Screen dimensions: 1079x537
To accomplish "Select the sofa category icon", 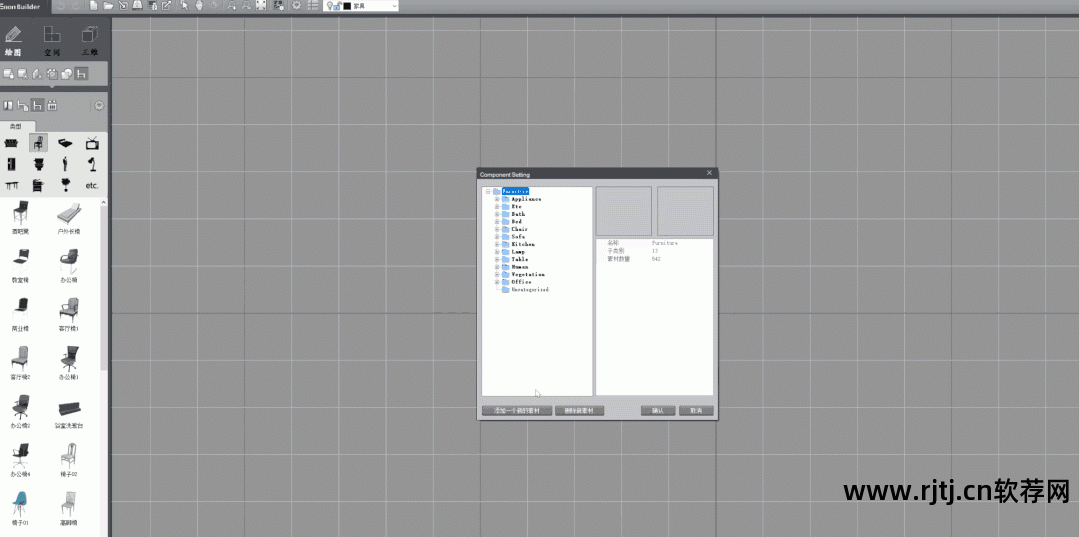I will (x=11, y=143).
